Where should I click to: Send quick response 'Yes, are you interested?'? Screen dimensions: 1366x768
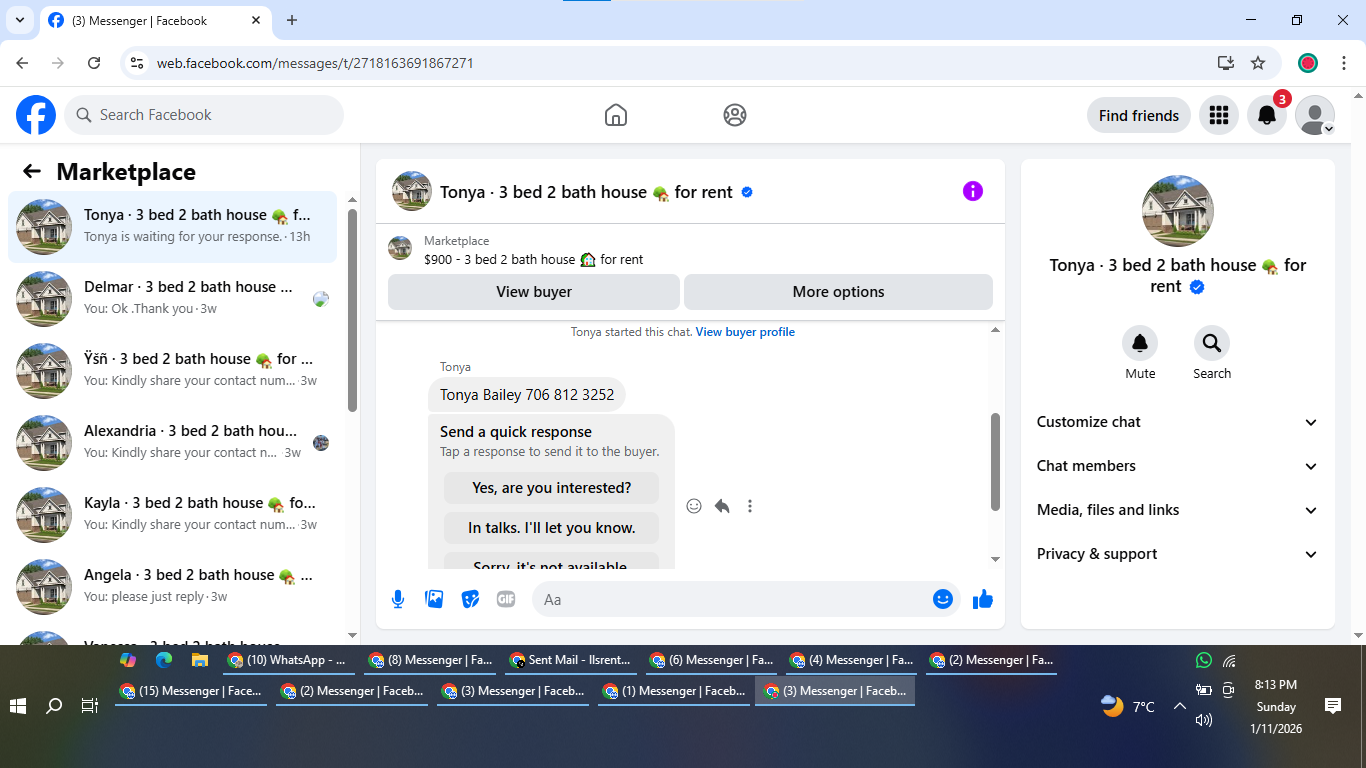(551, 488)
